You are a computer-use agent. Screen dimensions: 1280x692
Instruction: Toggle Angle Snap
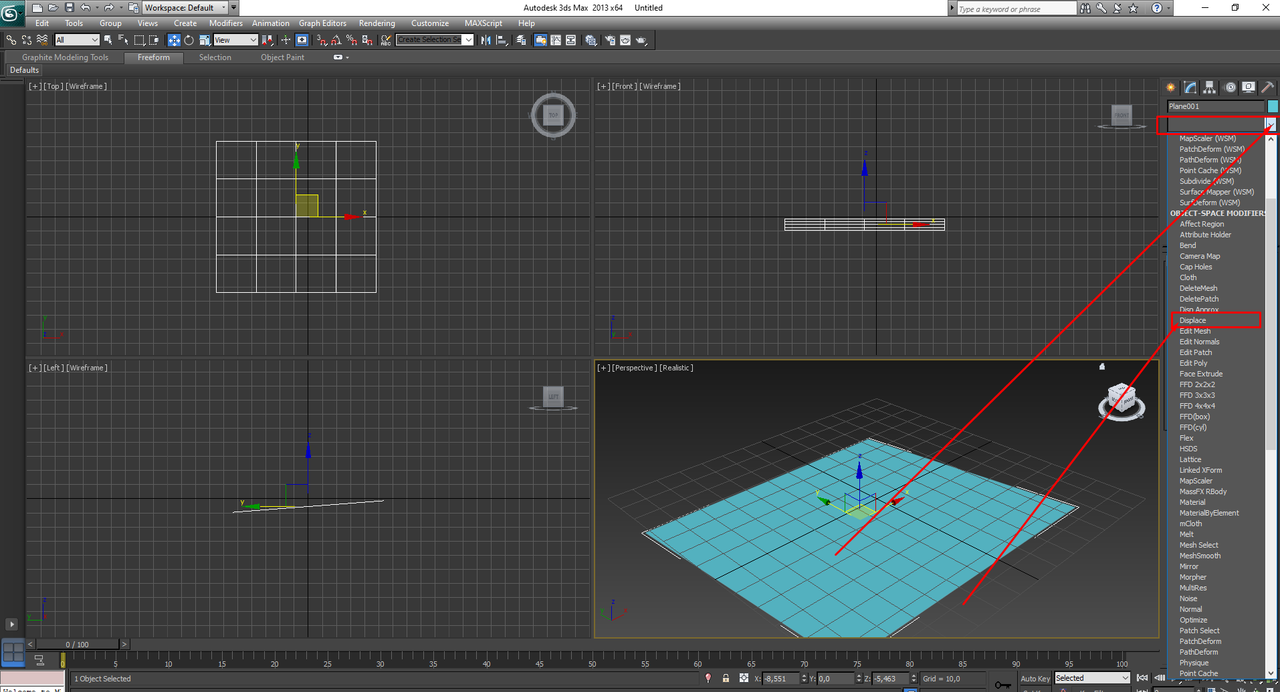[x=336, y=40]
